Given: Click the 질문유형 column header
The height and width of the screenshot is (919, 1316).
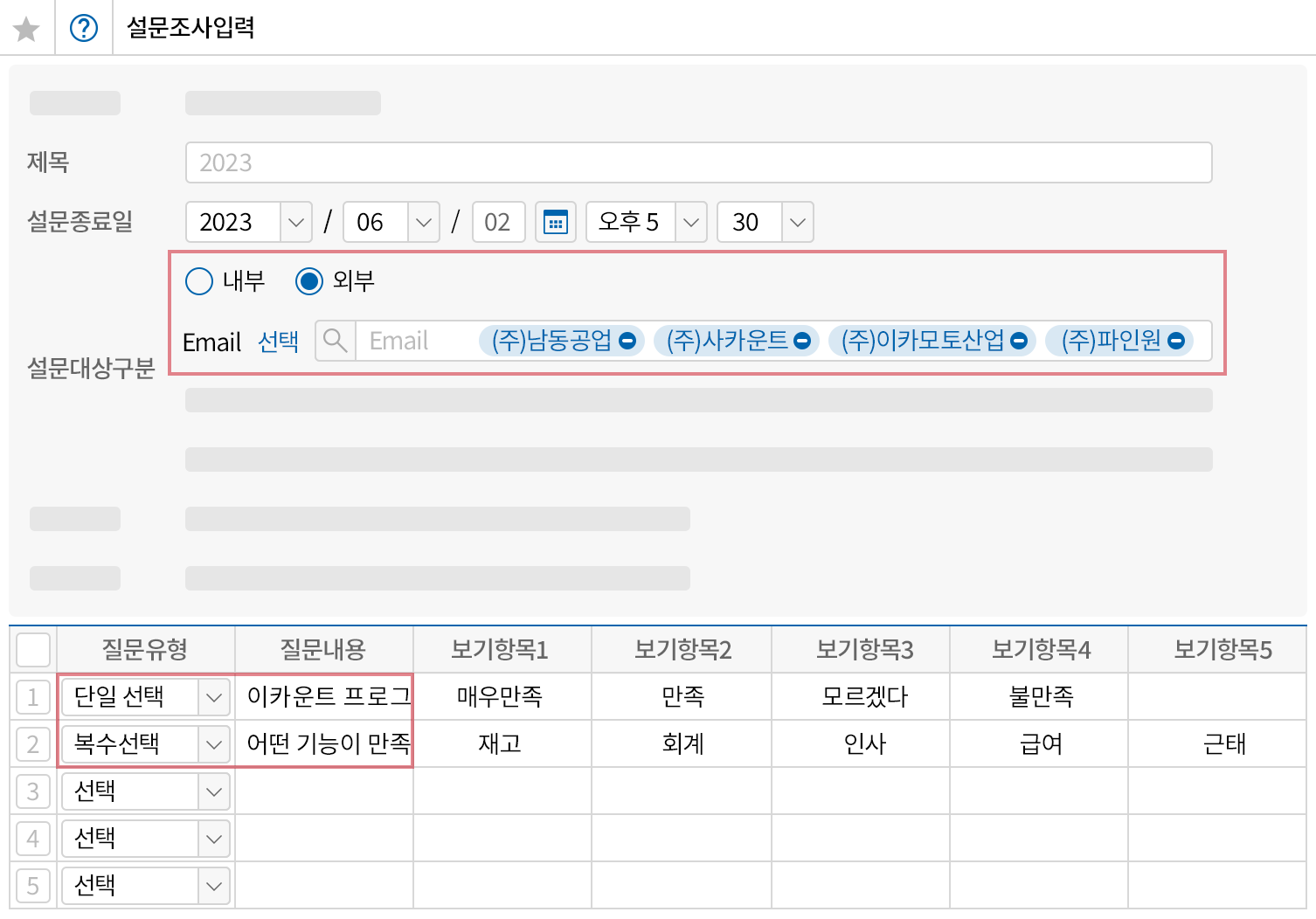Looking at the screenshot, I should pos(145,650).
